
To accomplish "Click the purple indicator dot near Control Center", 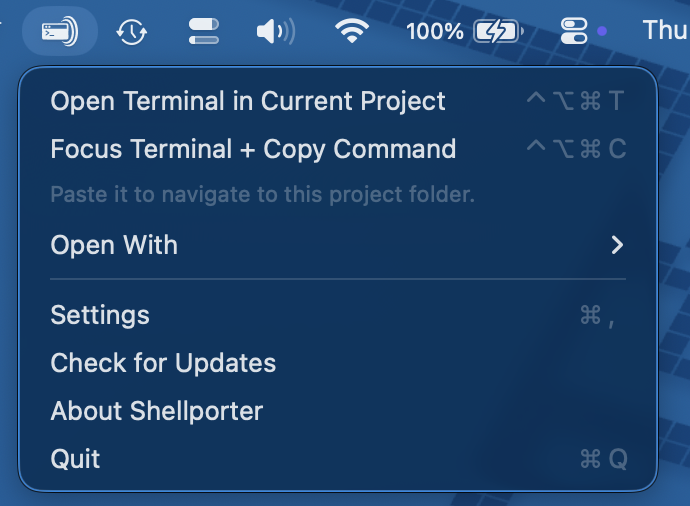I will 602,31.
